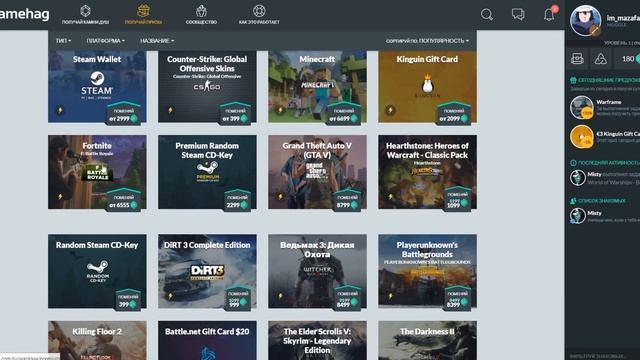This screenshot has width=640, height=360.
Task: Open the Random Steam CD-Key card
Action: click(x=97, y=271)
